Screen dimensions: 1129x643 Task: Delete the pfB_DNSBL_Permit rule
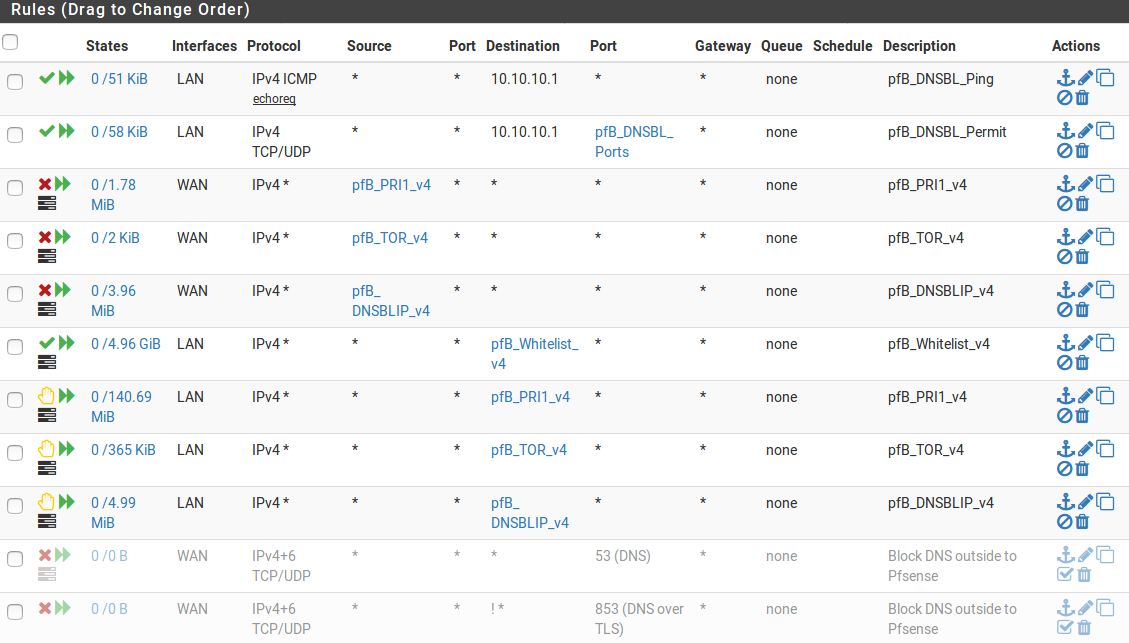[1082, 151]
